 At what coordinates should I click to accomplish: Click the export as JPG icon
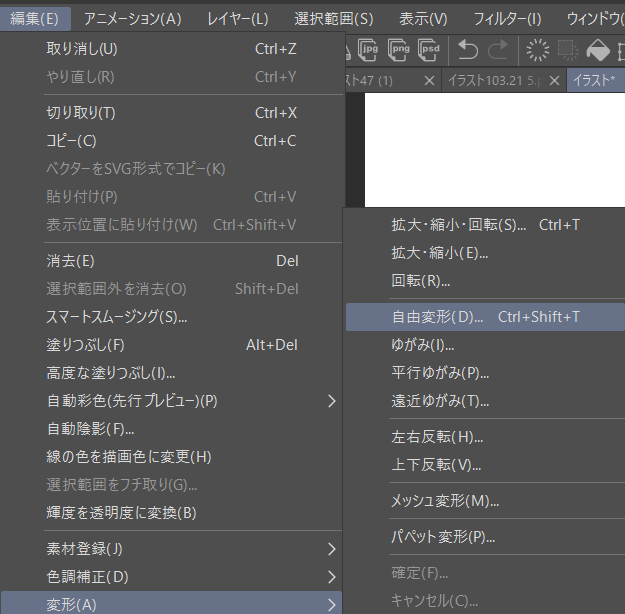369,49
